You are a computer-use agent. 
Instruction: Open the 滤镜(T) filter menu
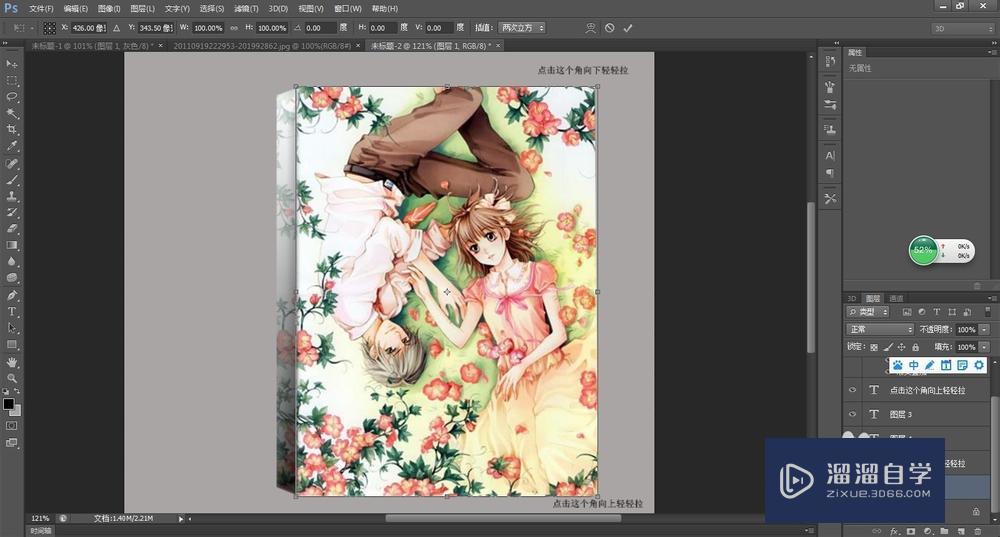[x=247, y=8]
